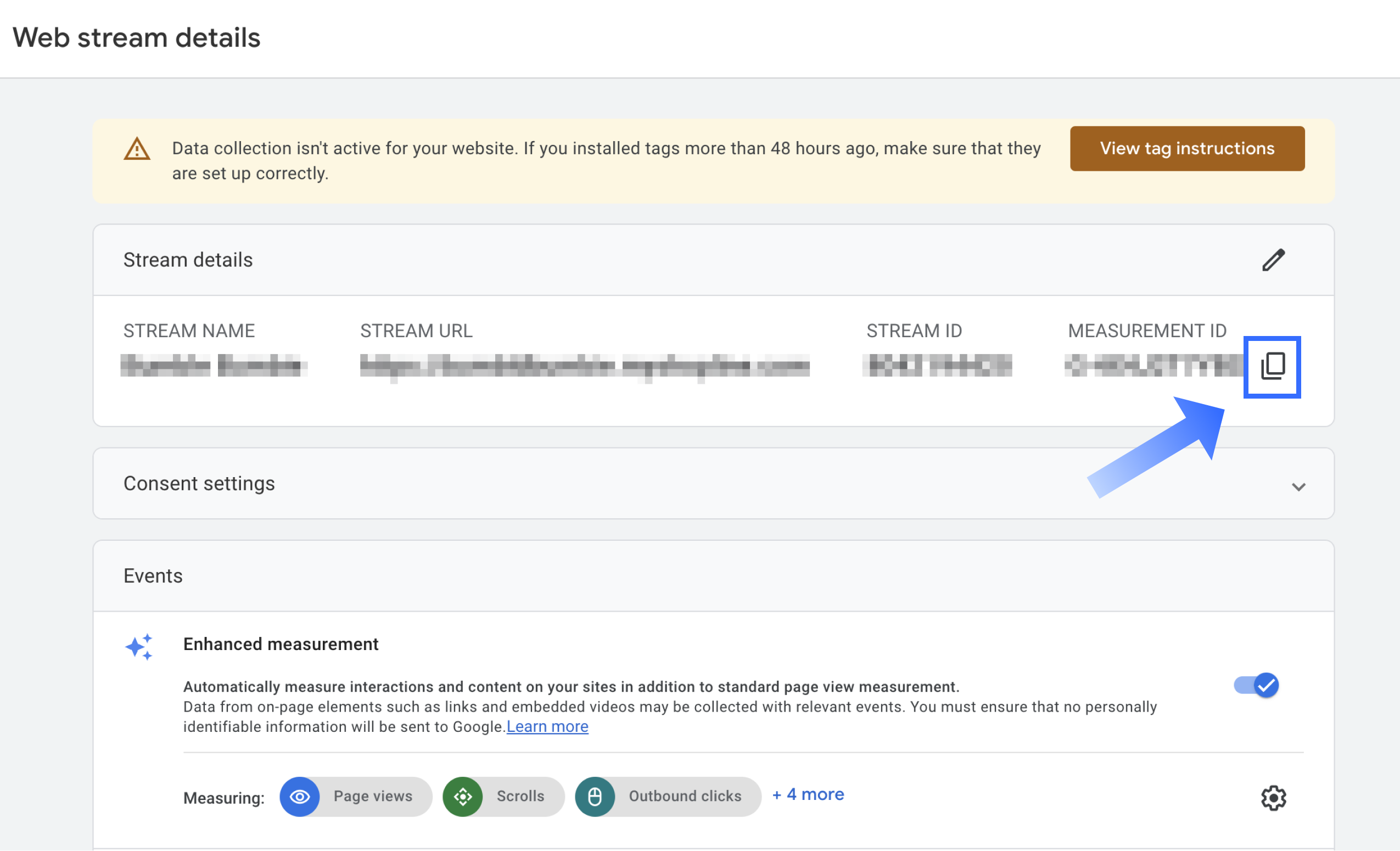Select the Outbound clicks chip label
This screenshot has width=1400, height=851.
click(x=685, y=797)
